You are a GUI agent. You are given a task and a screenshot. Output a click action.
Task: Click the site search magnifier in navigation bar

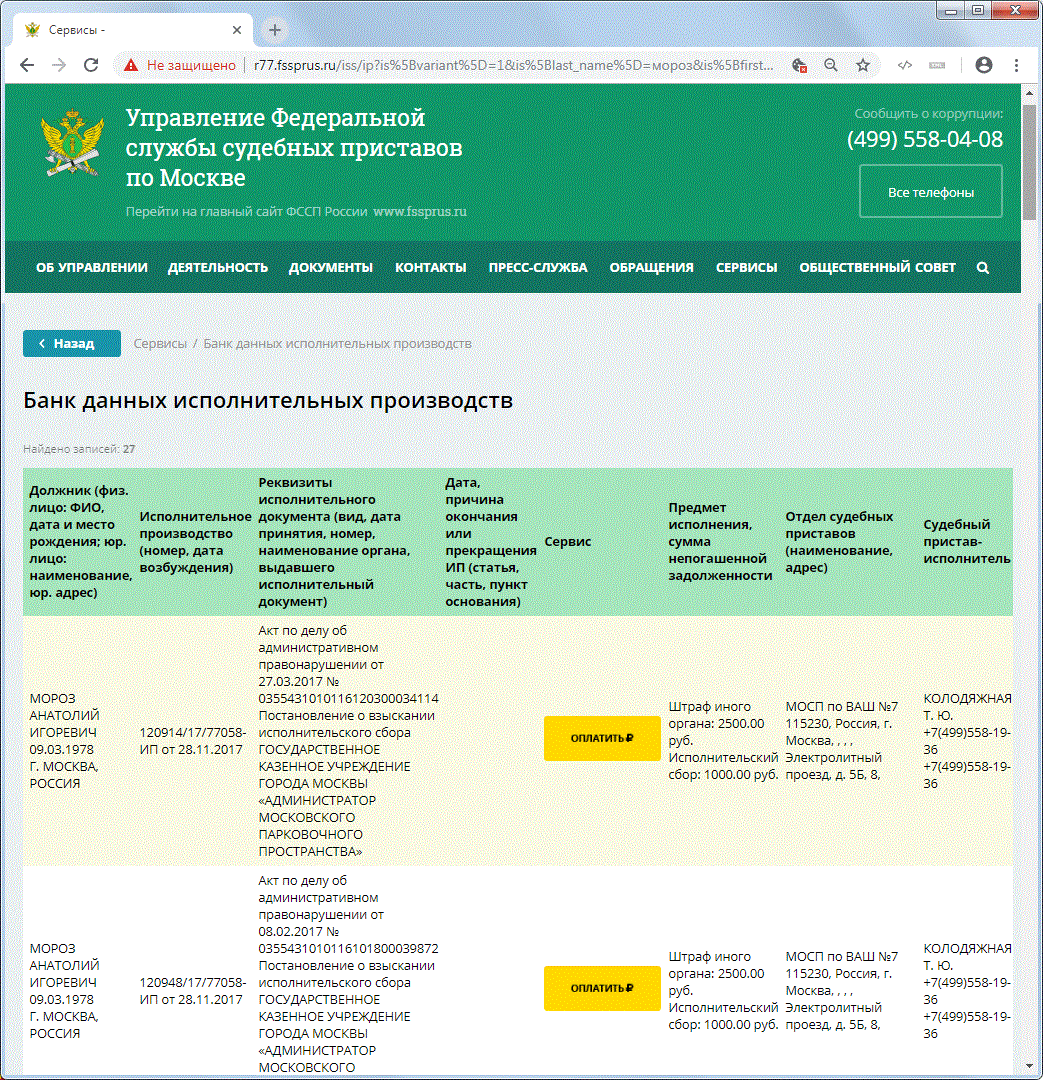pos(983,268)
